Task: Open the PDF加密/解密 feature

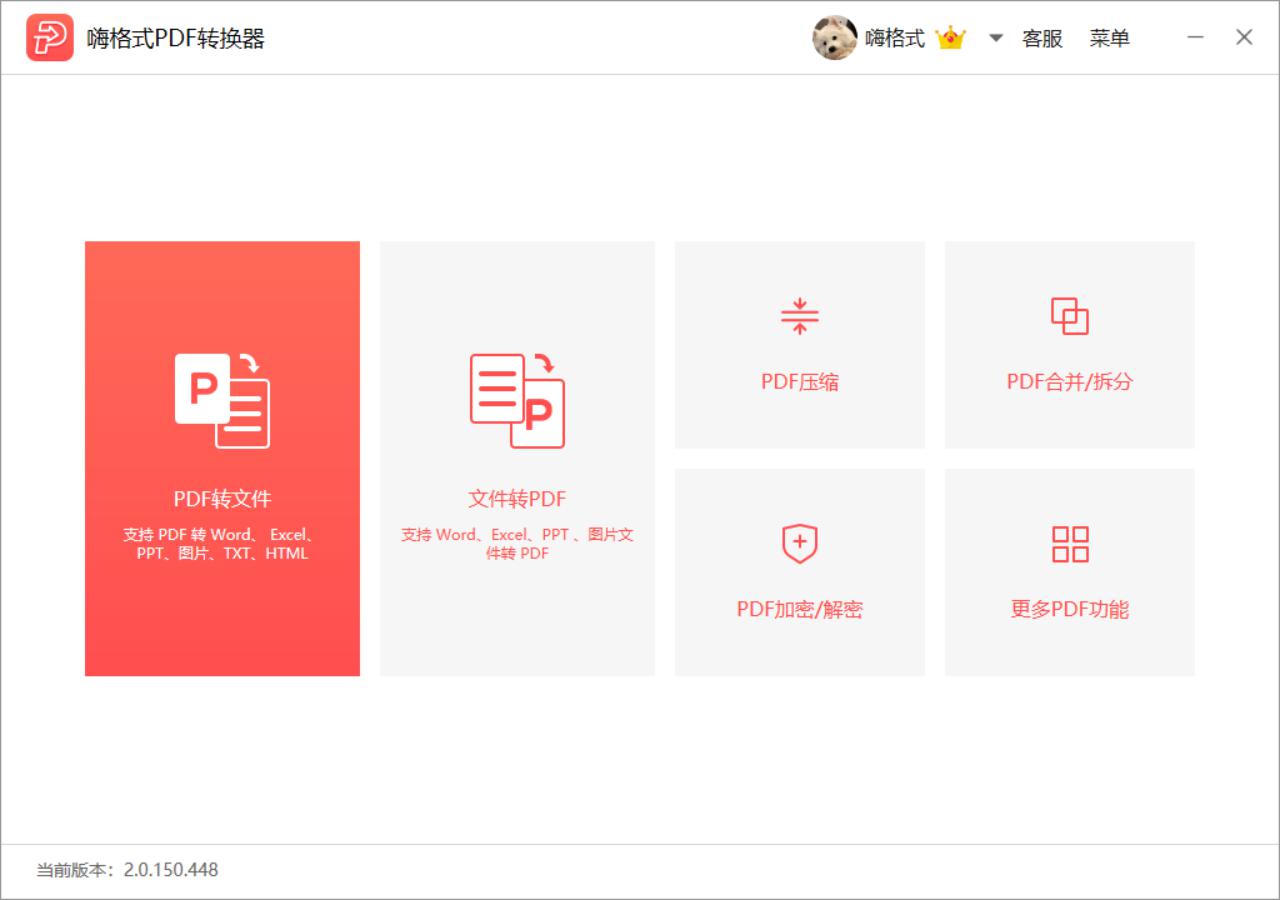Action: [799, 572]
